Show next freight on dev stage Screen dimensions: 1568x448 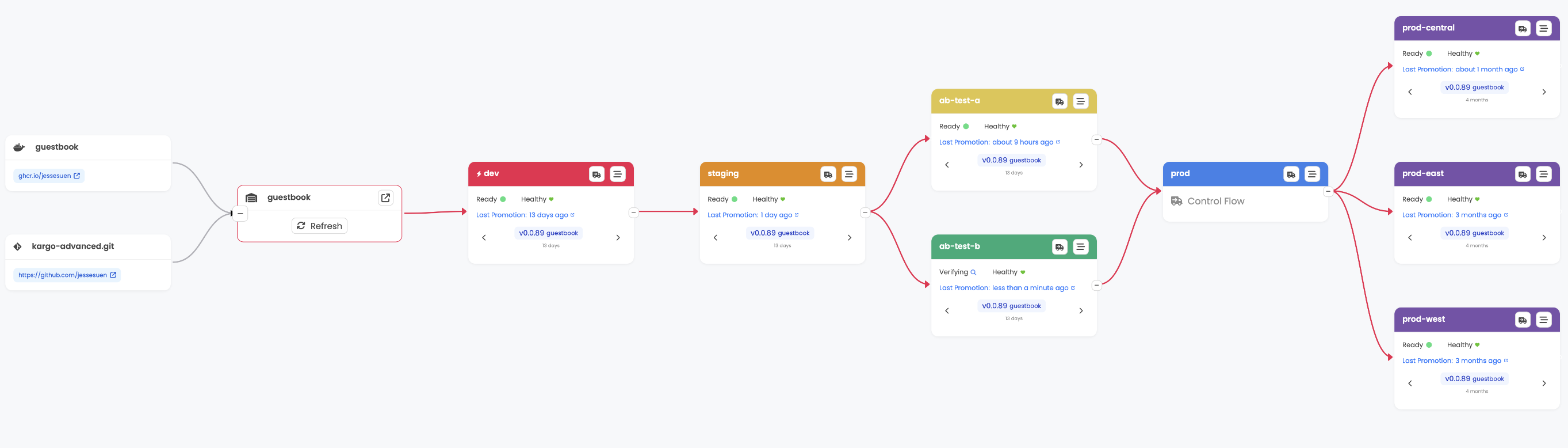tap(618, 238)
